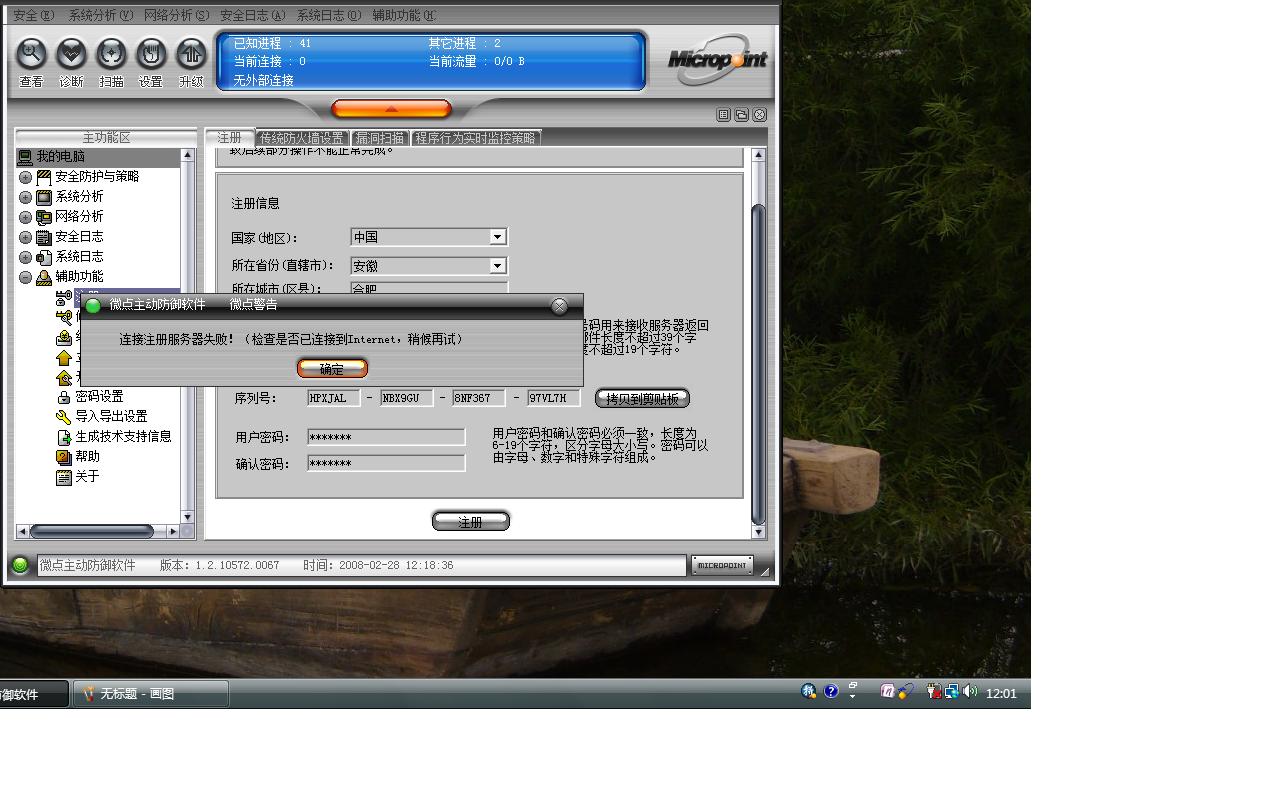Open the 安全 menu

tap(33, 15)
